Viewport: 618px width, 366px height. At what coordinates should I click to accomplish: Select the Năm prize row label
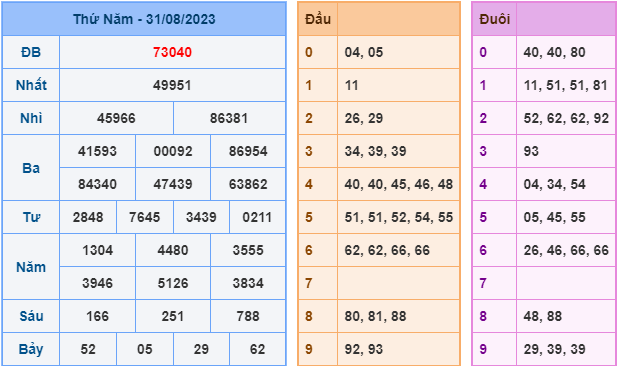(31, 267)
